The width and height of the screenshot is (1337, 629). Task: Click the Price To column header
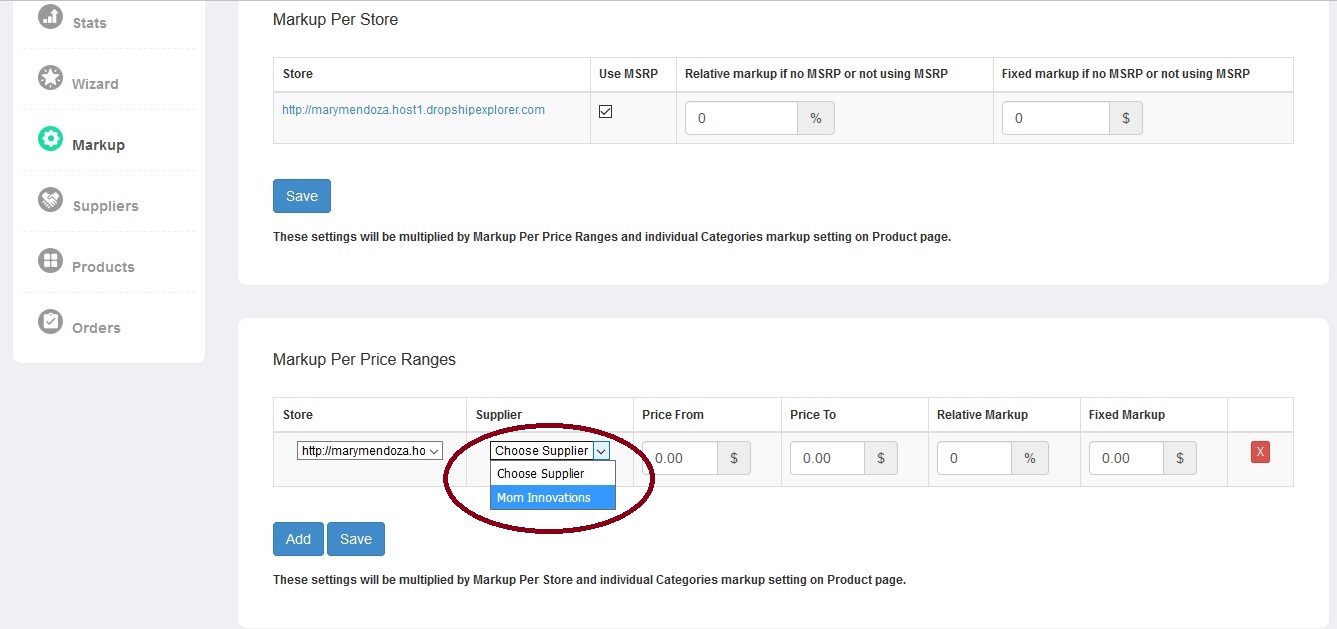(813, 415)
